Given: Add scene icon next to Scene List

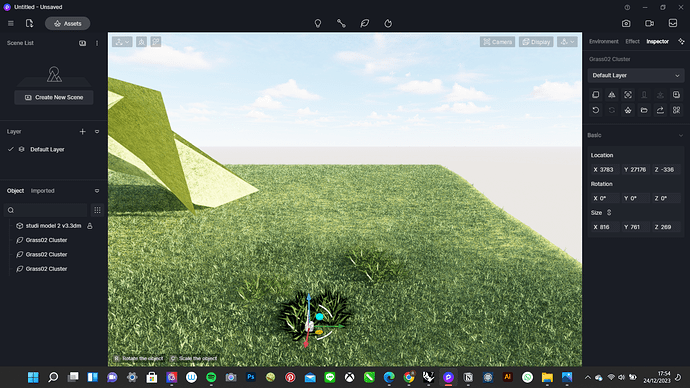Looking at the screenshot, I should (x=82, y=43).
